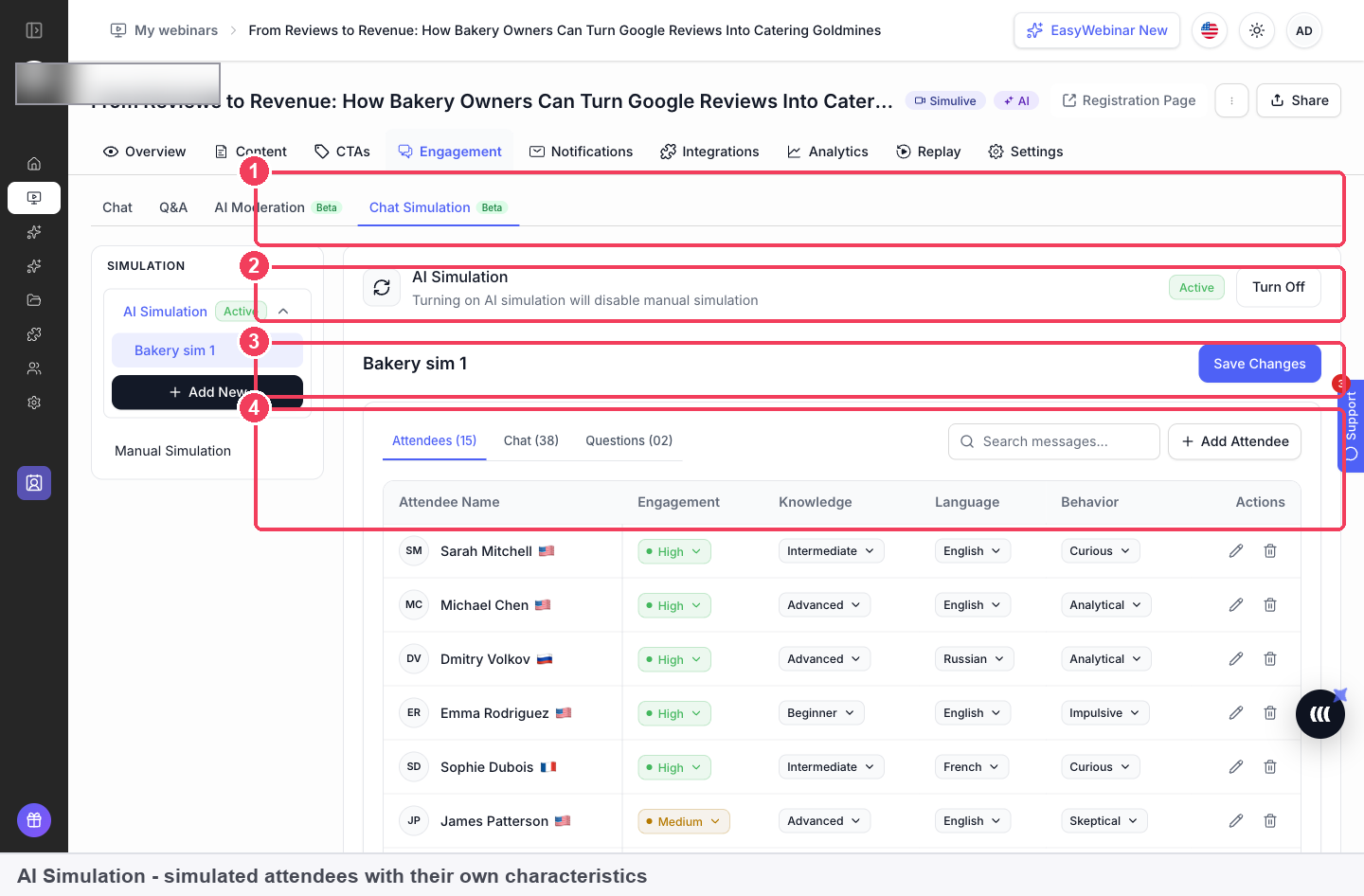This screenshot has height=896, width=1364.
Task: Open the sidebar settings gear icon
Action: pos(34,403)
